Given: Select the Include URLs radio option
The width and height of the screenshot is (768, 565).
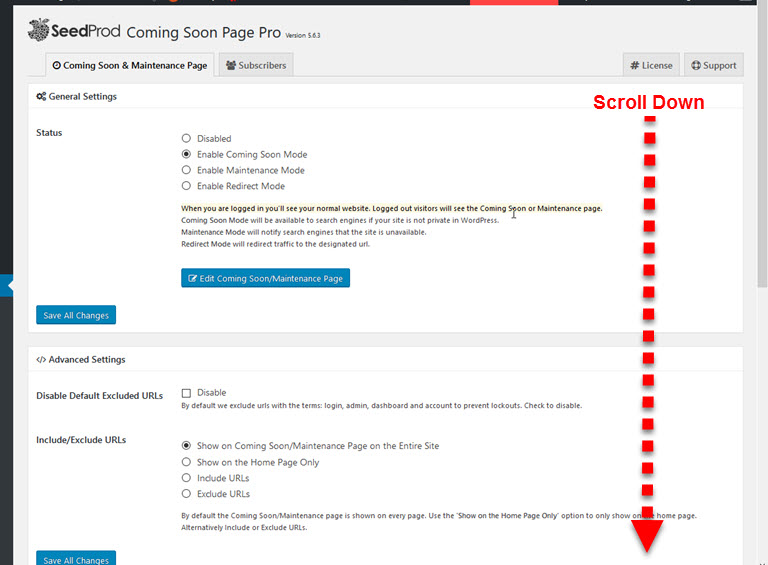Looking at the screenshot, I should (x=186, y=478).
